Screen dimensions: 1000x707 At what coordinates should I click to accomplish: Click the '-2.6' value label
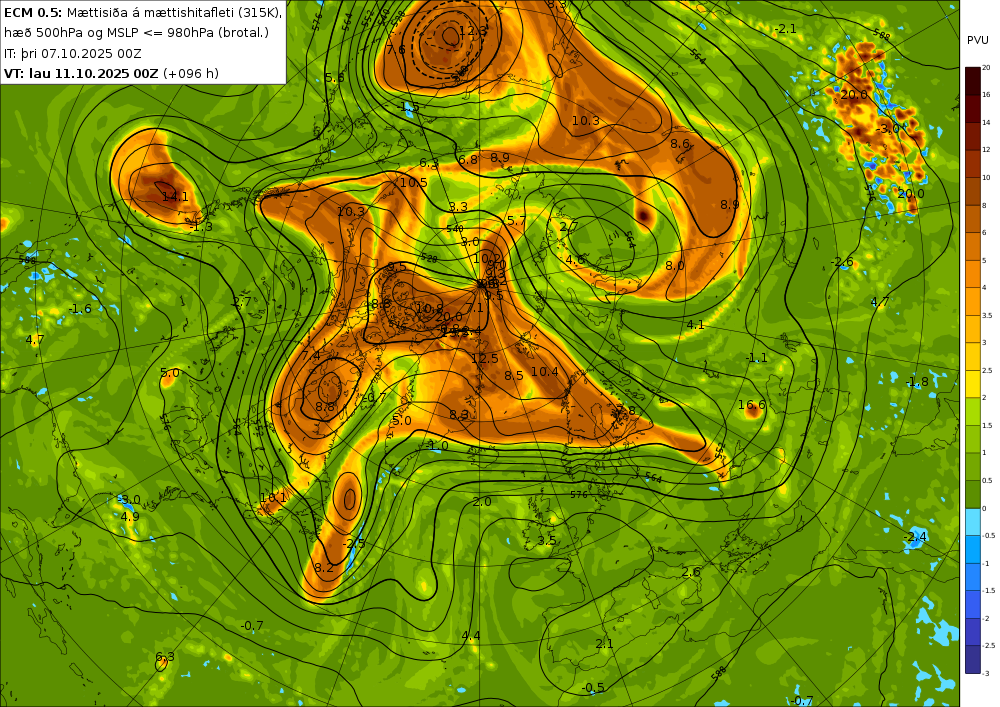click(842, 262)
